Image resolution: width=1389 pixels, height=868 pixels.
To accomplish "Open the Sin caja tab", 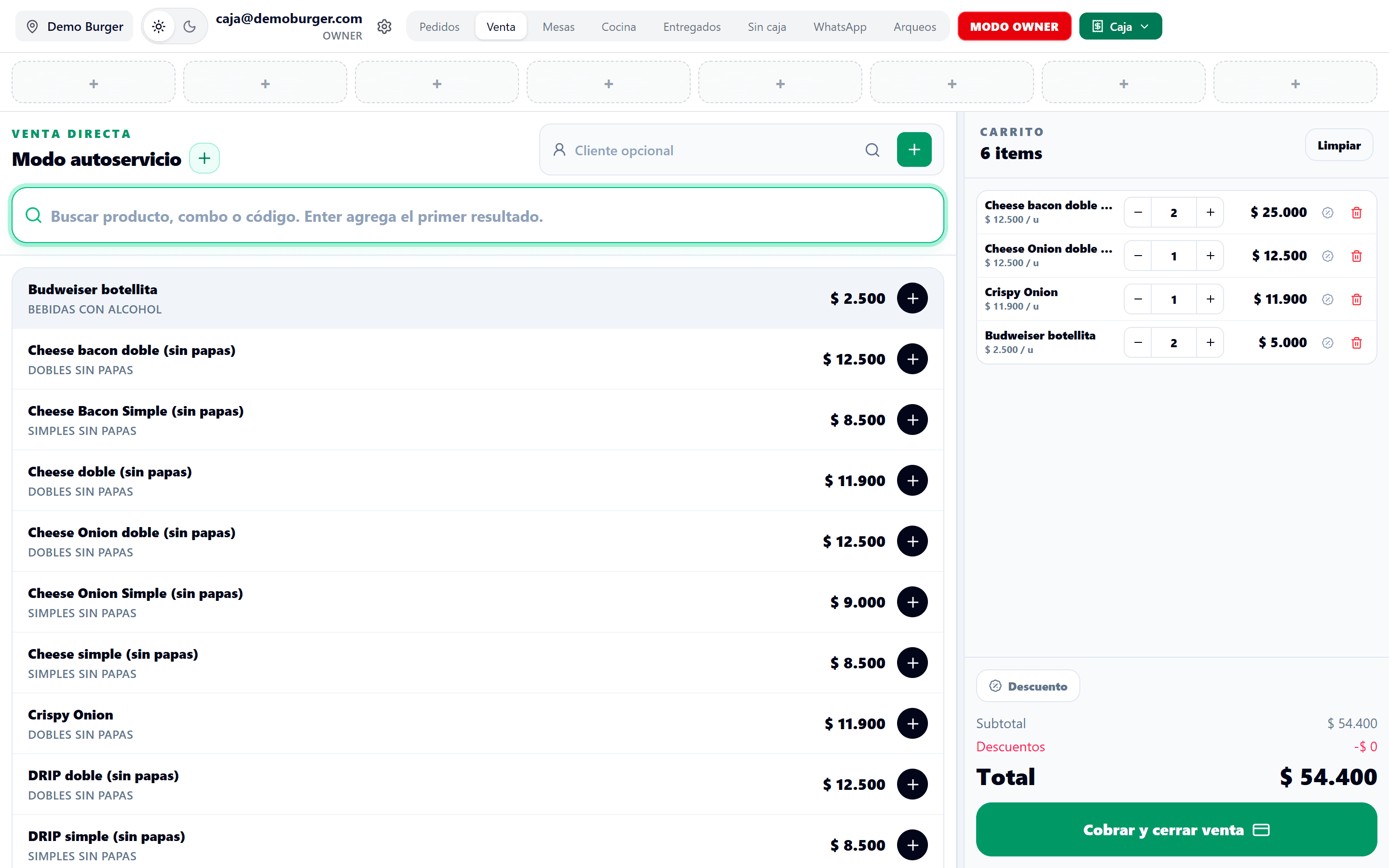I will [767, 27].
